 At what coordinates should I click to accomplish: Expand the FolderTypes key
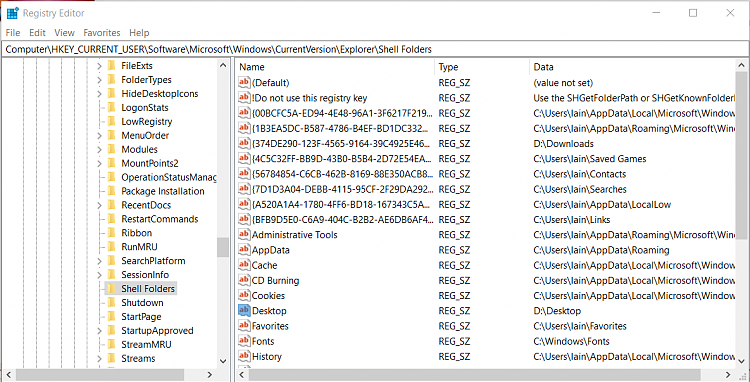tap(99, 80)
